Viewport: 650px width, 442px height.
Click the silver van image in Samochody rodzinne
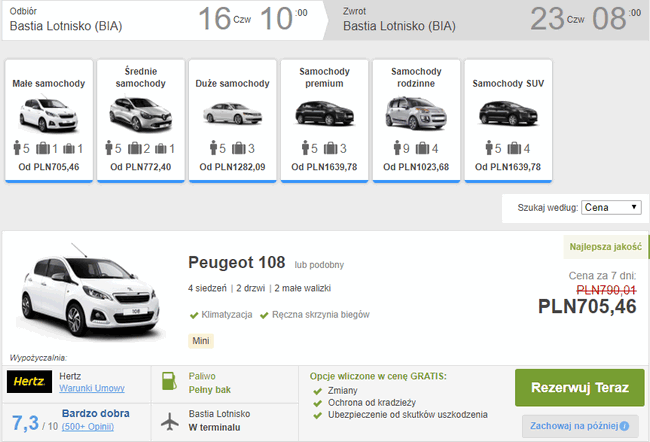click(x=416, y=113)
